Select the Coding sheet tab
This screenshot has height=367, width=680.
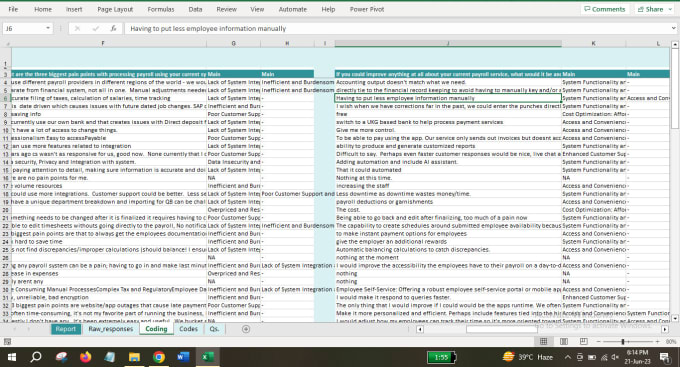click(x=156, y=329)
